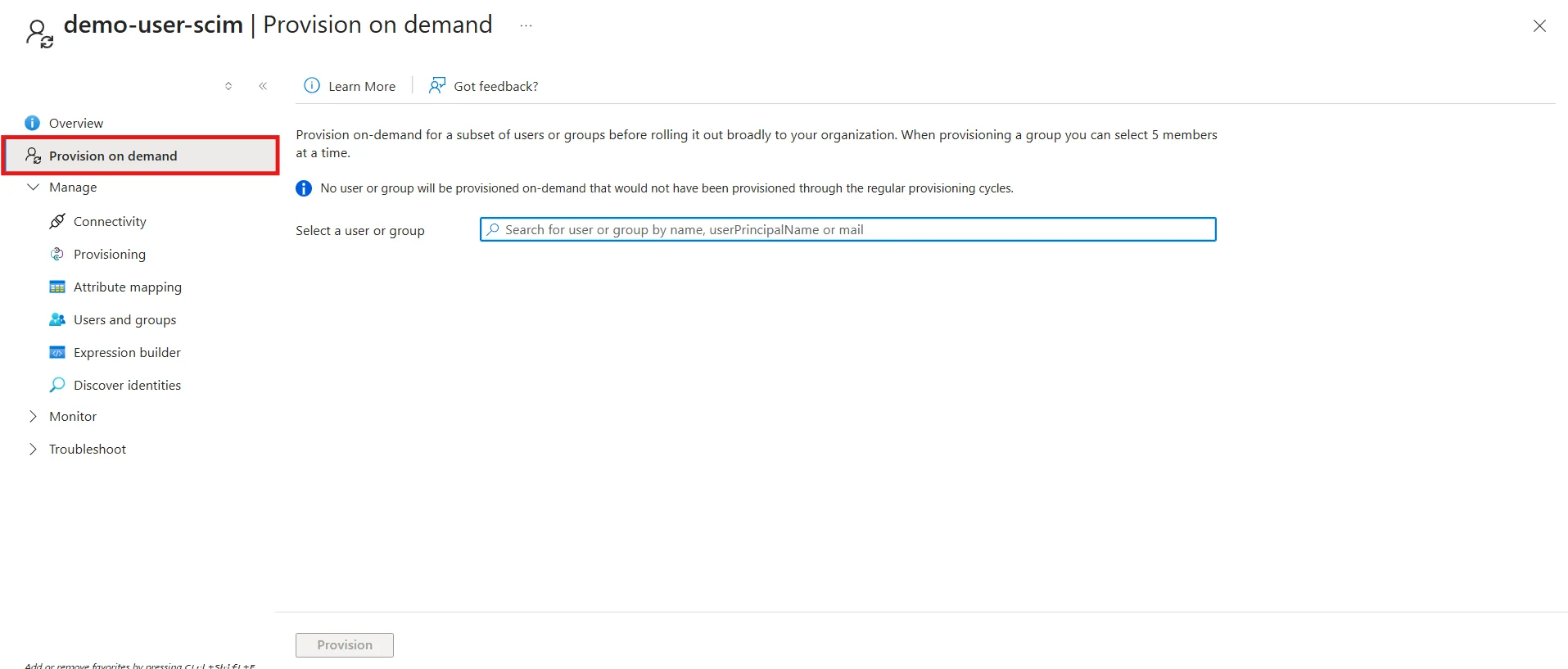The height and width of the screenshot is (669, 1568).
Task: Click the Expression builder code icon
Action: [x=57, y=352]
